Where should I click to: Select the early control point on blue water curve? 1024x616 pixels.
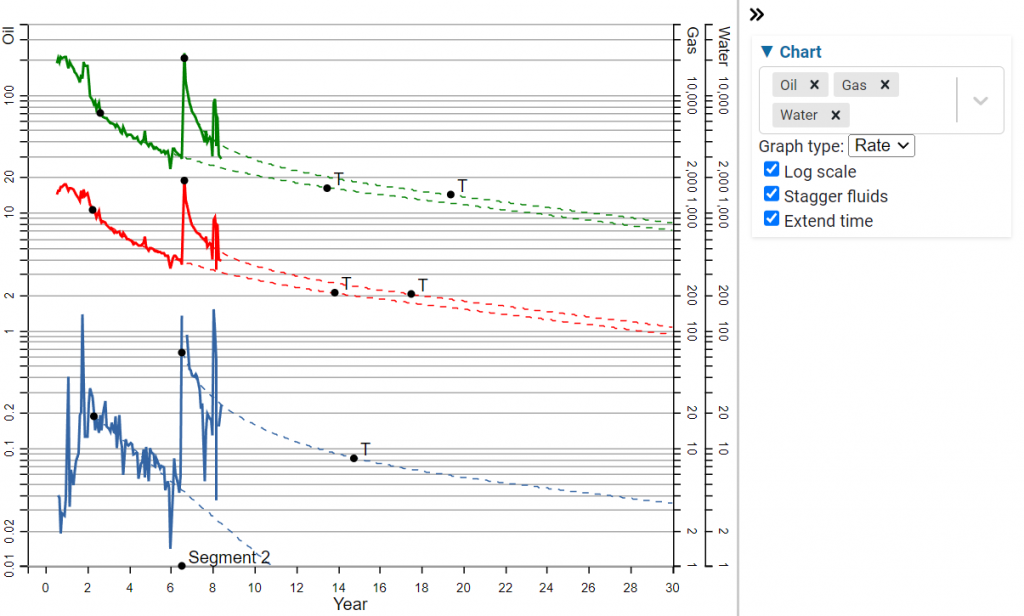93,416
